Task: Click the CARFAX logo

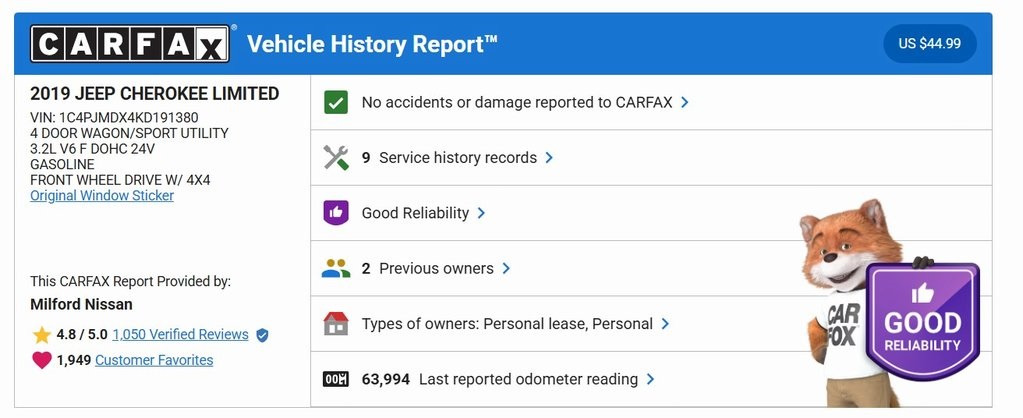Action: click(130, 44)
